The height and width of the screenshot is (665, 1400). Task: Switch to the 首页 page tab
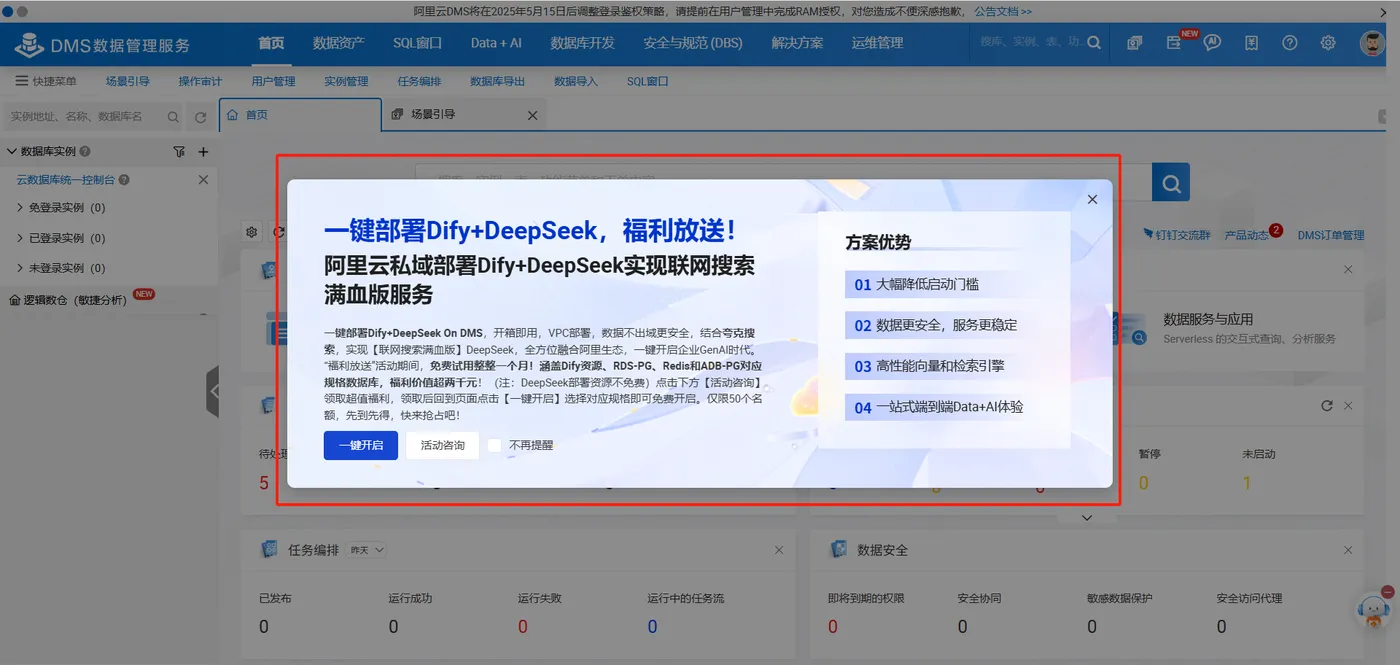pos(299,115)
